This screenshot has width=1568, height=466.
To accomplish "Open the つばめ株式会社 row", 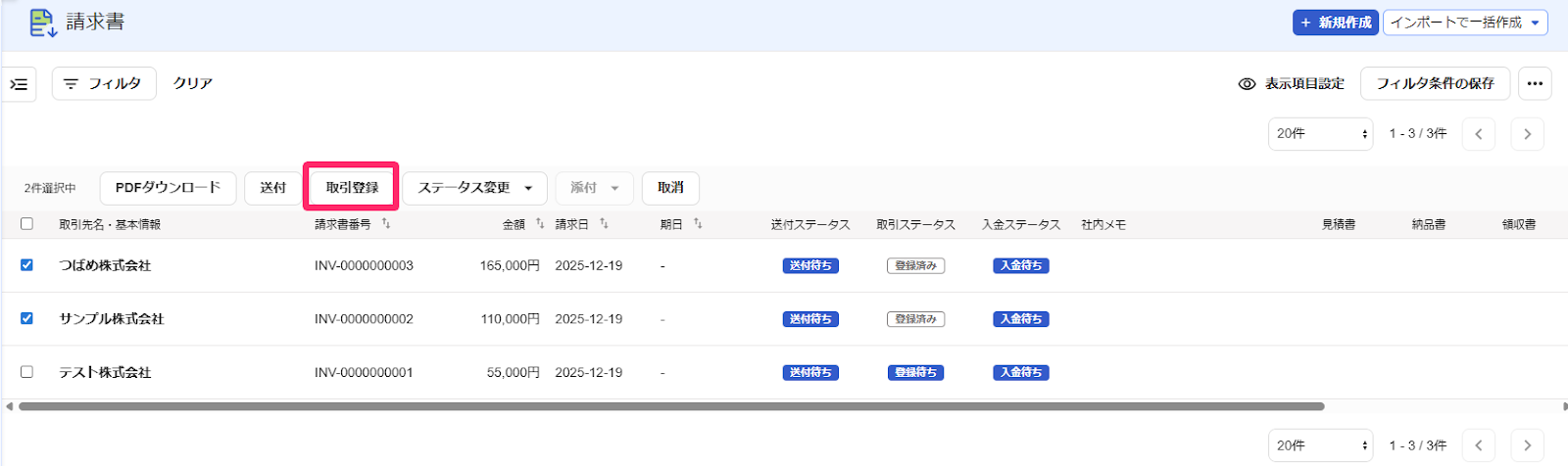I will click(105, 265).
